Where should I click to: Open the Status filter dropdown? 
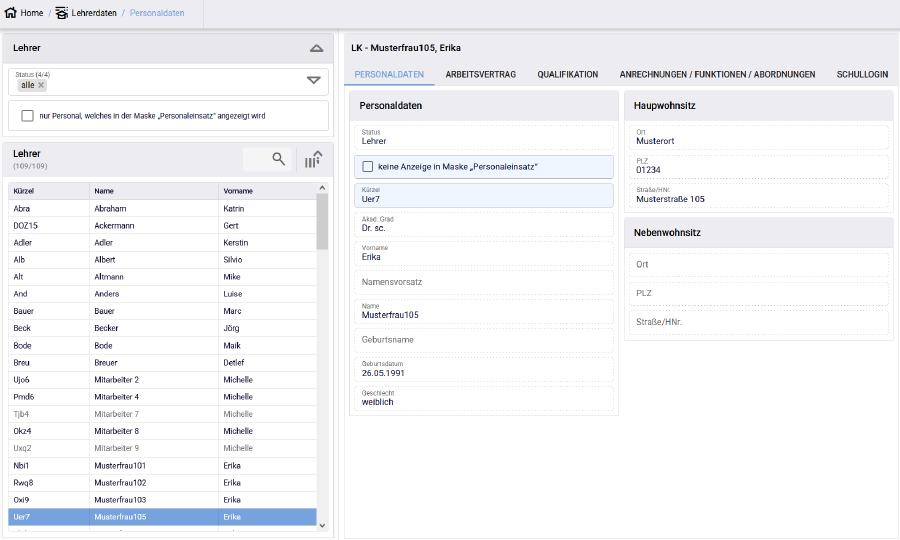point(313,80)
